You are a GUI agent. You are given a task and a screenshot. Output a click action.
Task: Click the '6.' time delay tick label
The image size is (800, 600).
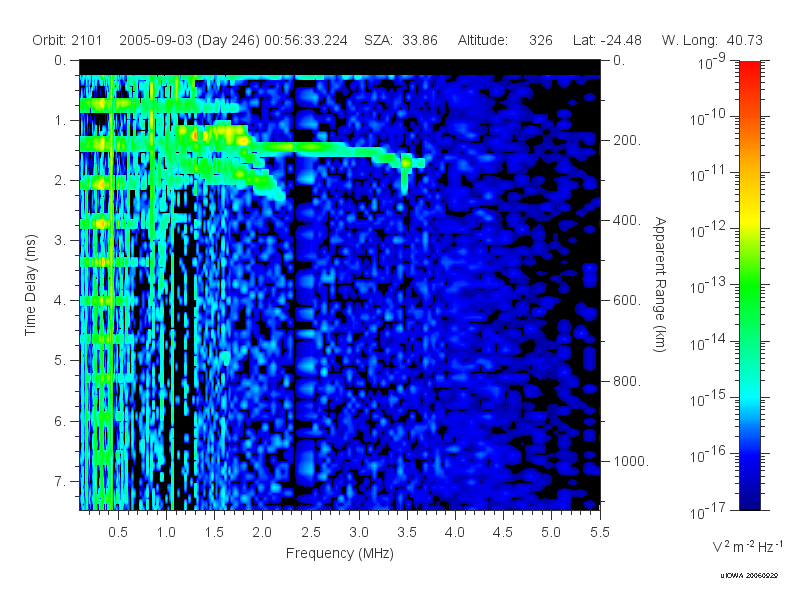[x=61, y=421]
